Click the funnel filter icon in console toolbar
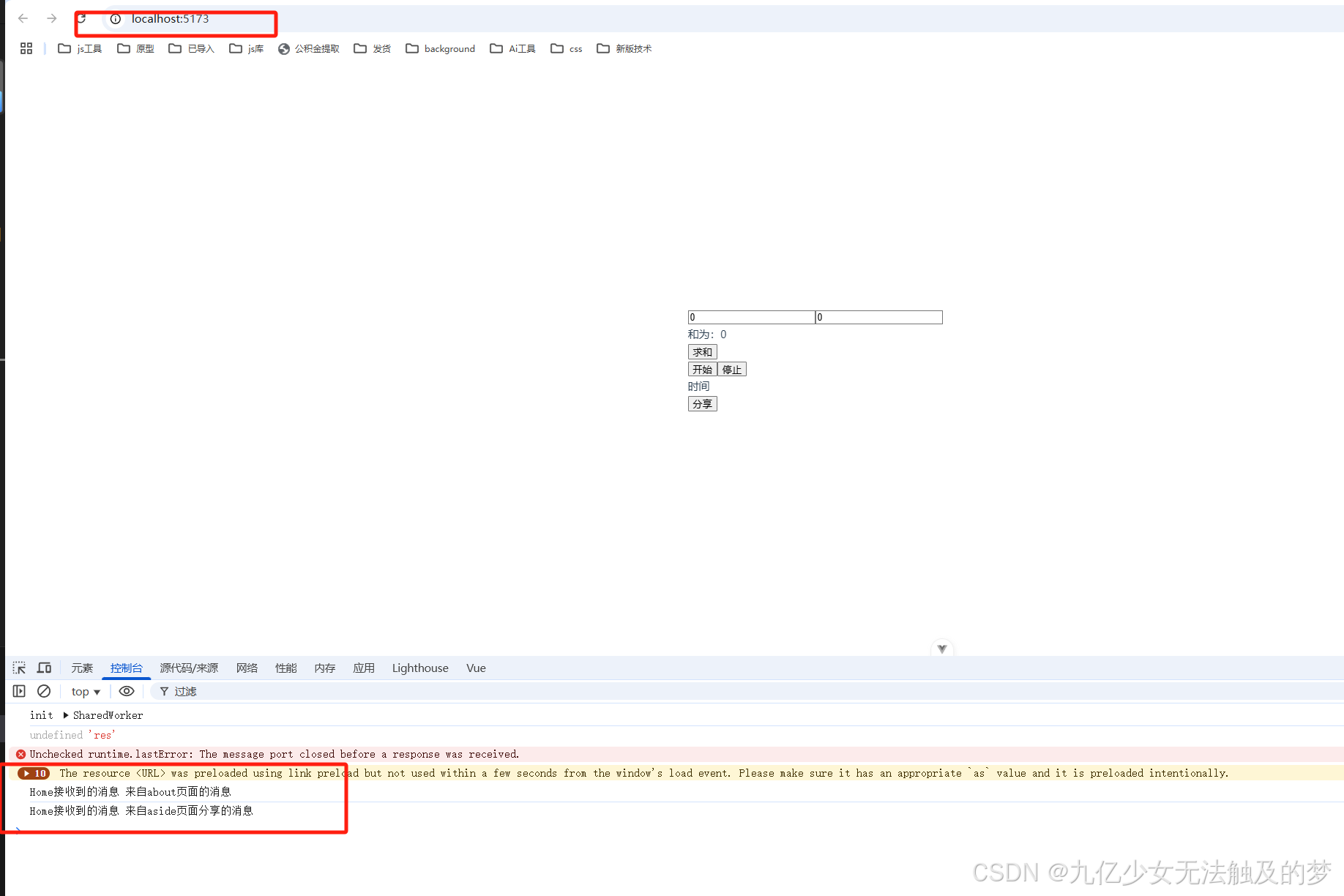The height and width of the screenshot is (896, 1344). (x=164, y=691)
